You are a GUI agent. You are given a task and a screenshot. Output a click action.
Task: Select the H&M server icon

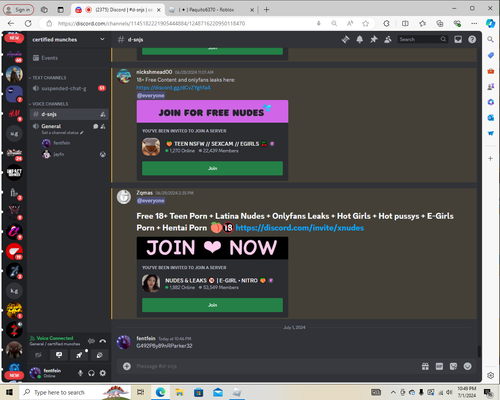coord(14,114)
